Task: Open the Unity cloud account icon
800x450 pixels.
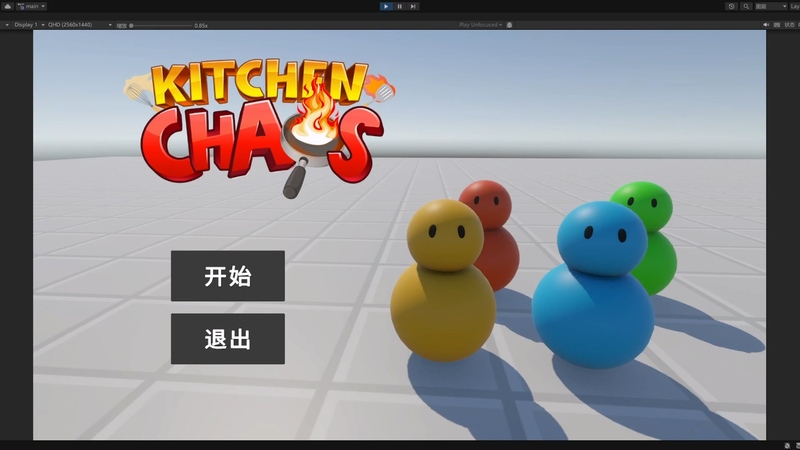Action: (x=8, y=6)
